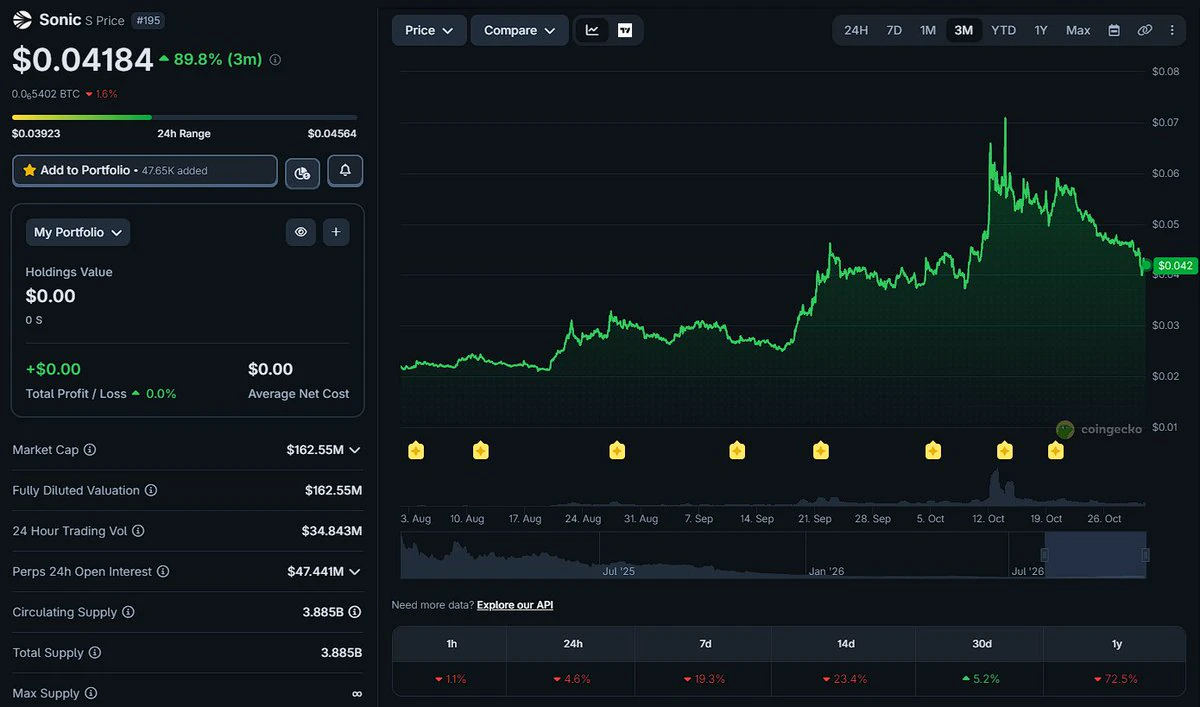
Task: Click the $0.042 current price label
Action: pyautogui.click(x=1175, y=265)
